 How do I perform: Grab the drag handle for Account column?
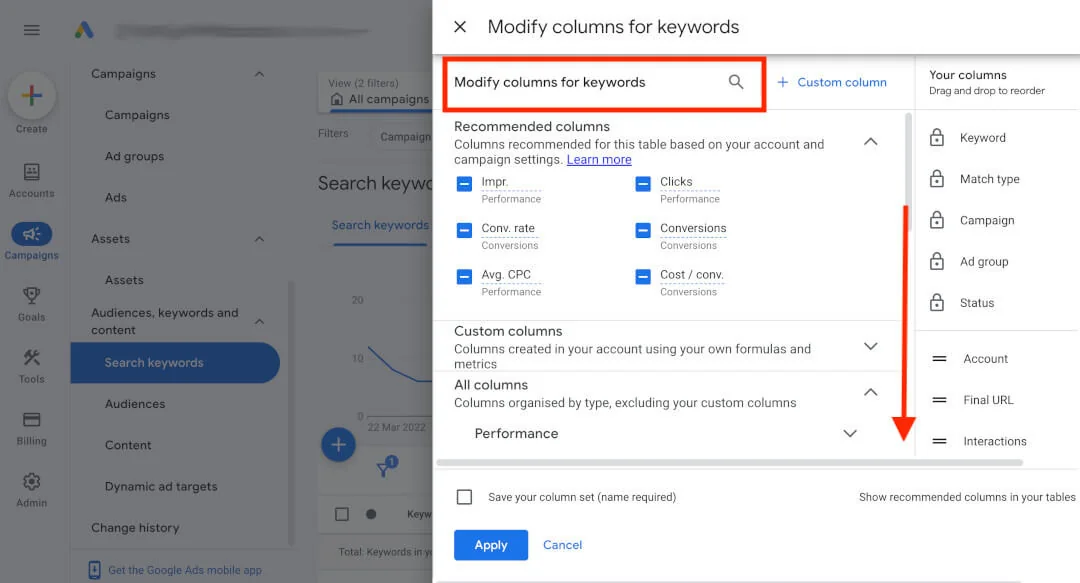[x=939, y=358]
